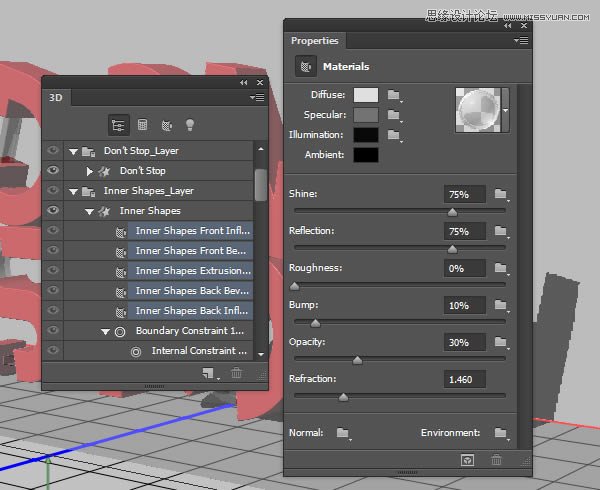Show whole scene filter in 3D panel

(118, 125)
